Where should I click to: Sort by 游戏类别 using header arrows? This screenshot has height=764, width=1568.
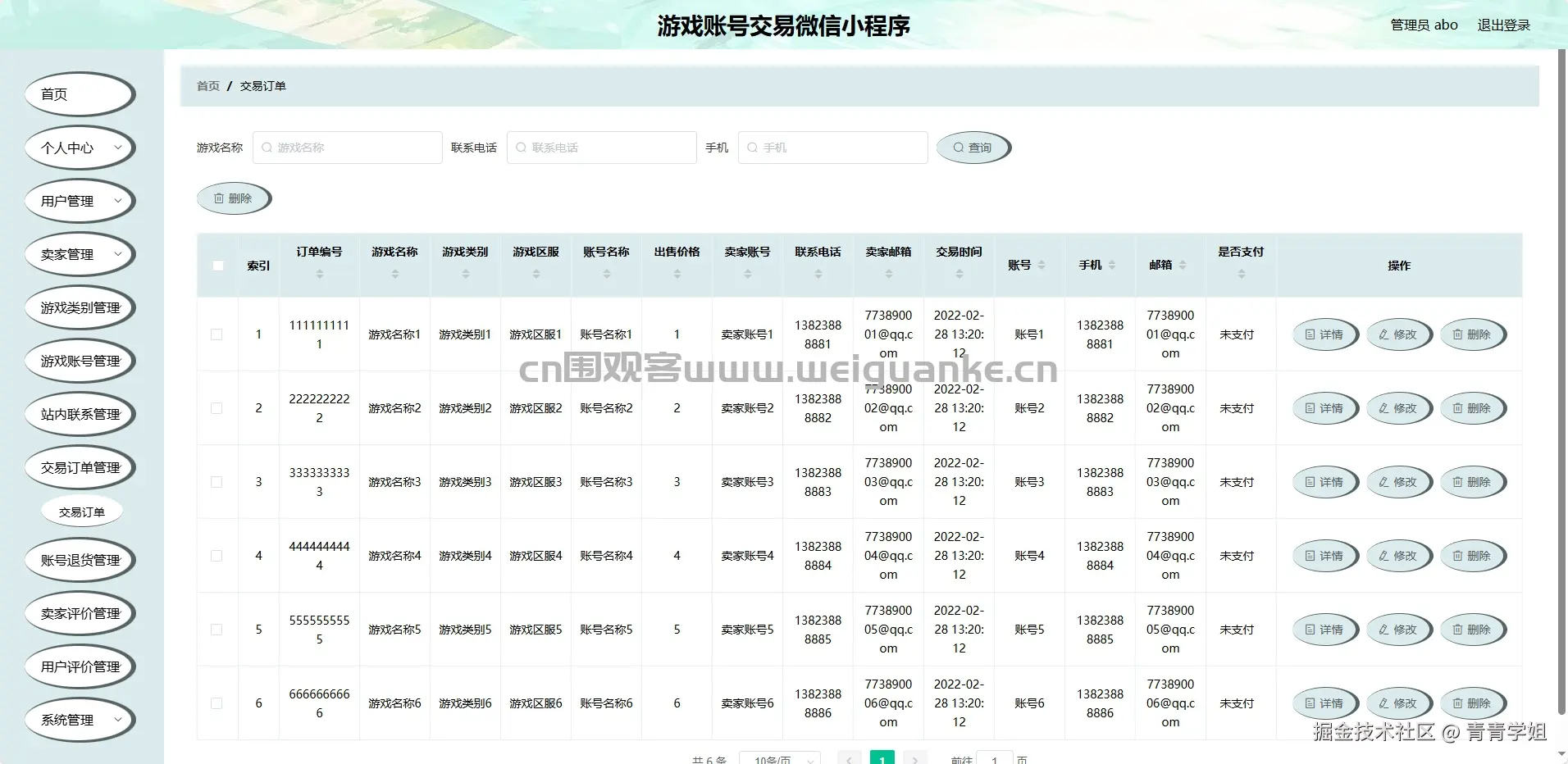click(x=466, y=275)
